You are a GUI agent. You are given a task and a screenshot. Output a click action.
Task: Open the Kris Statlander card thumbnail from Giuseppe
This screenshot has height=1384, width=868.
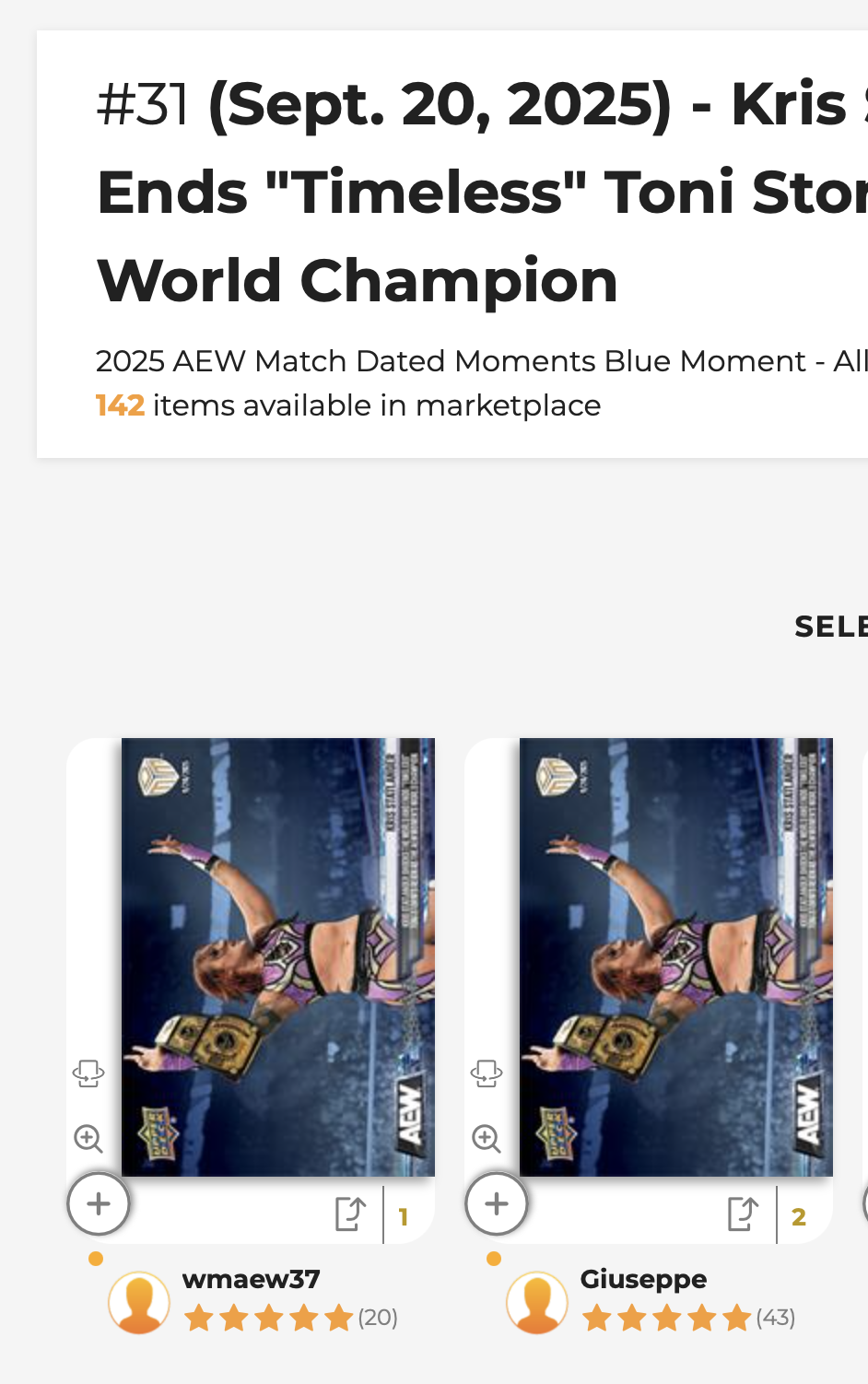(x=675, y=956)
